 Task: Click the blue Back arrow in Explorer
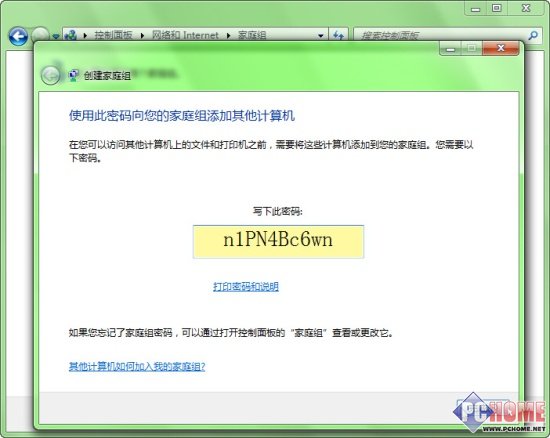click(x=18, y=36)
